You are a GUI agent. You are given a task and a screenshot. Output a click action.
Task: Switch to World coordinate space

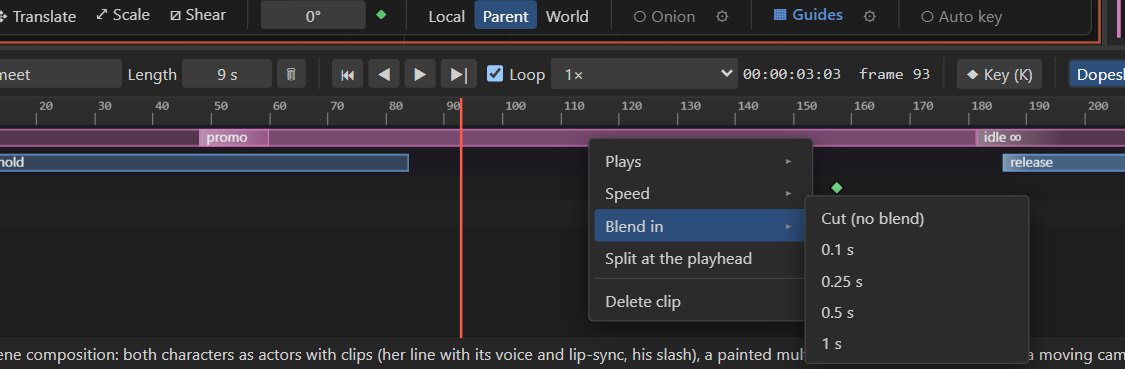567,17
